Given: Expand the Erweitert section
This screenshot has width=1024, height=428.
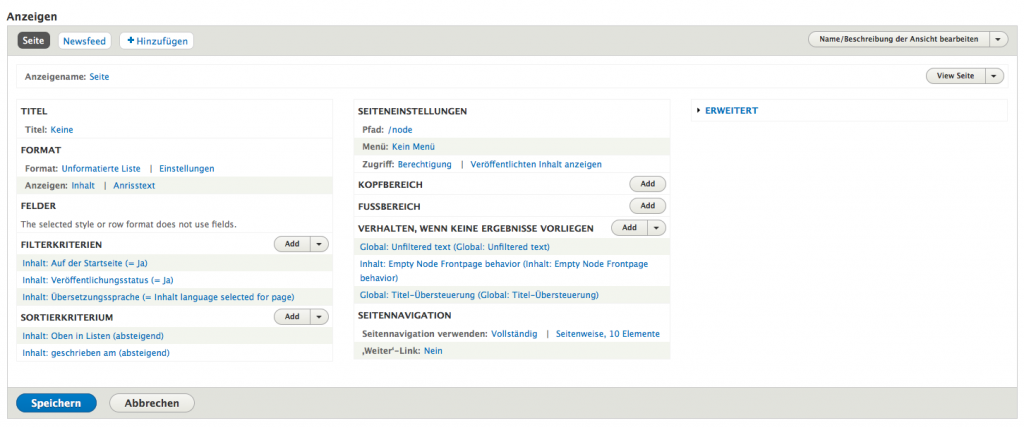Looking at the screenshot, I should [x=731, y=111].
